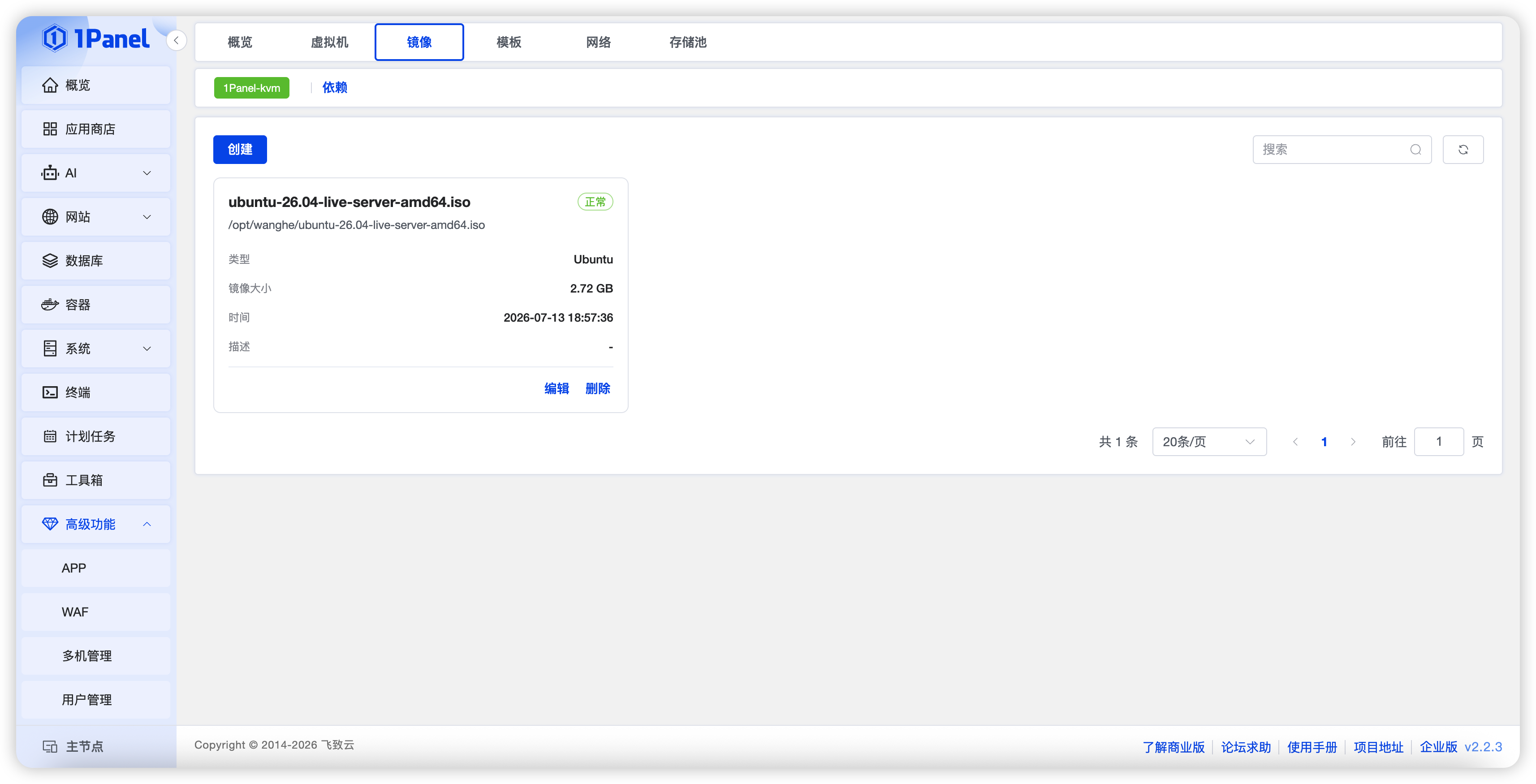This screenshot has width=1536, height=784.
Task: Click the 2026-07-13 18:57:36 timestamp
Action: click(558, 318)
